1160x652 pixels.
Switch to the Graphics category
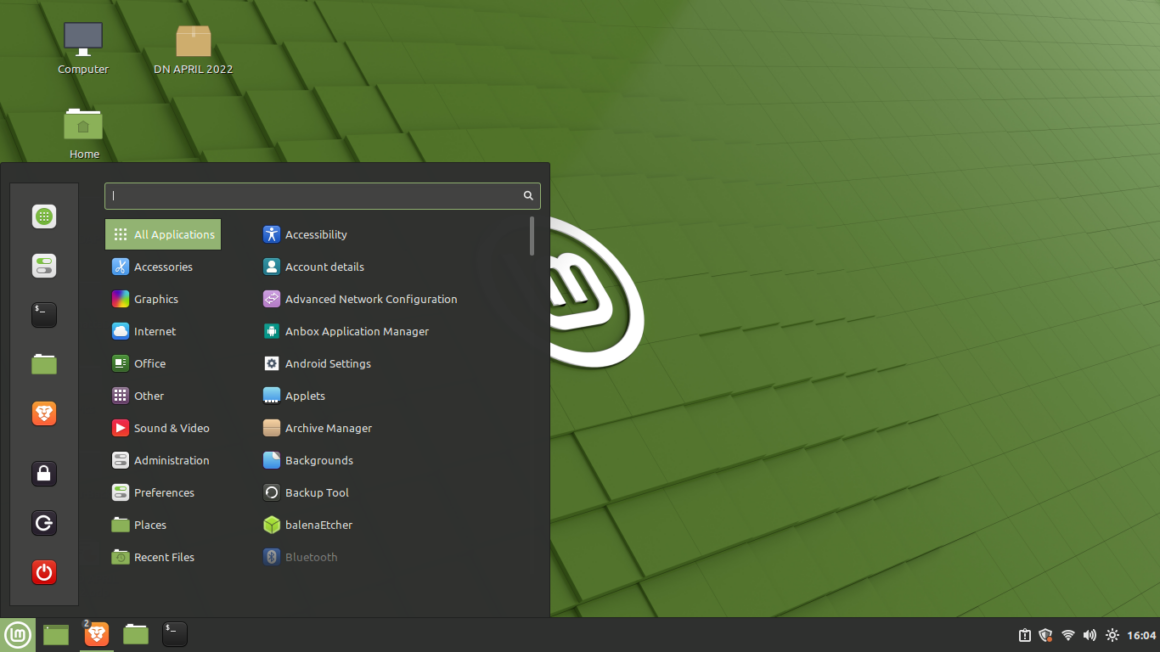pyautogui.click(x=157, y=298)
